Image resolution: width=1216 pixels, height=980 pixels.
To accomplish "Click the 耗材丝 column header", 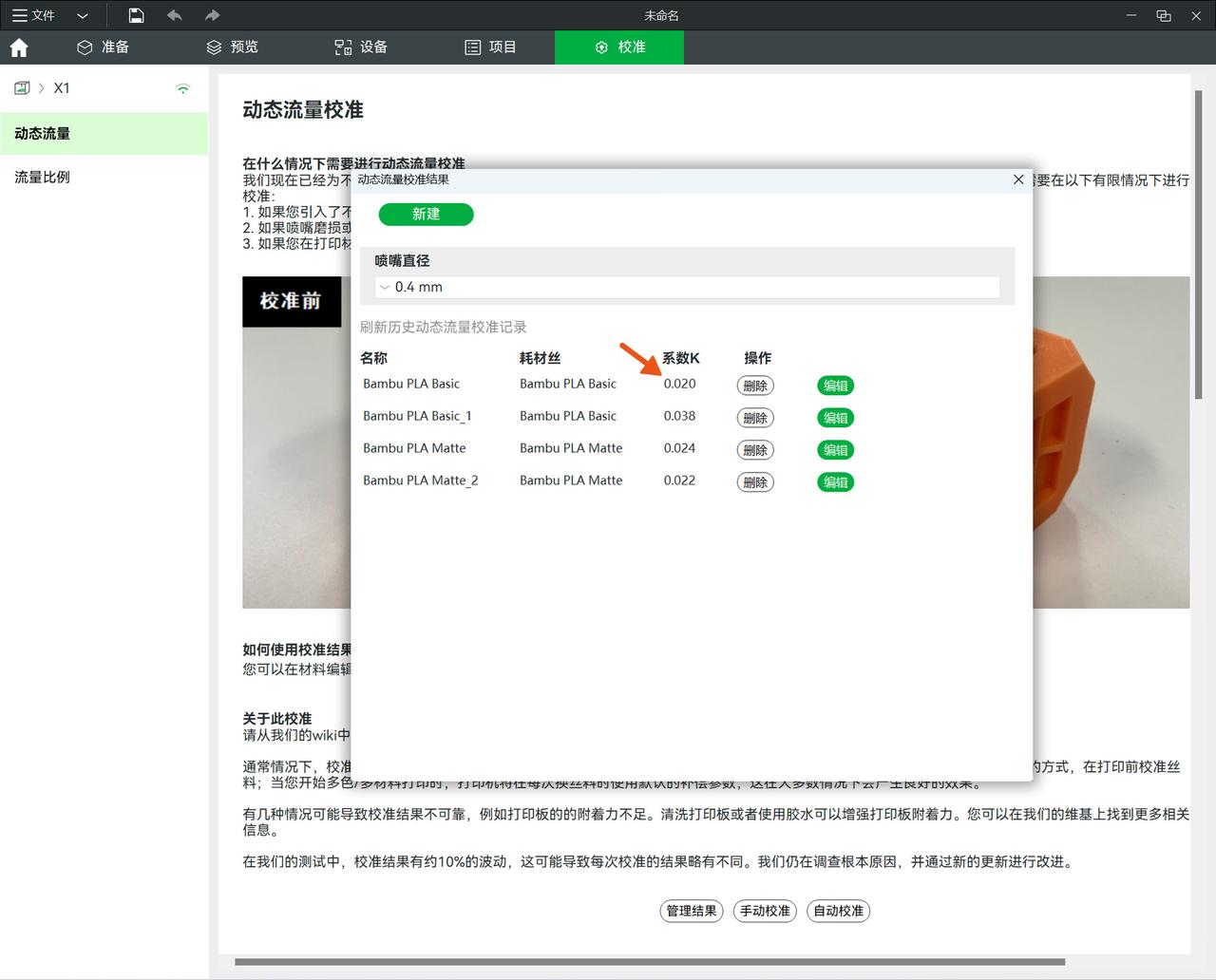I will pyautogui.click(x=540, y=358).
